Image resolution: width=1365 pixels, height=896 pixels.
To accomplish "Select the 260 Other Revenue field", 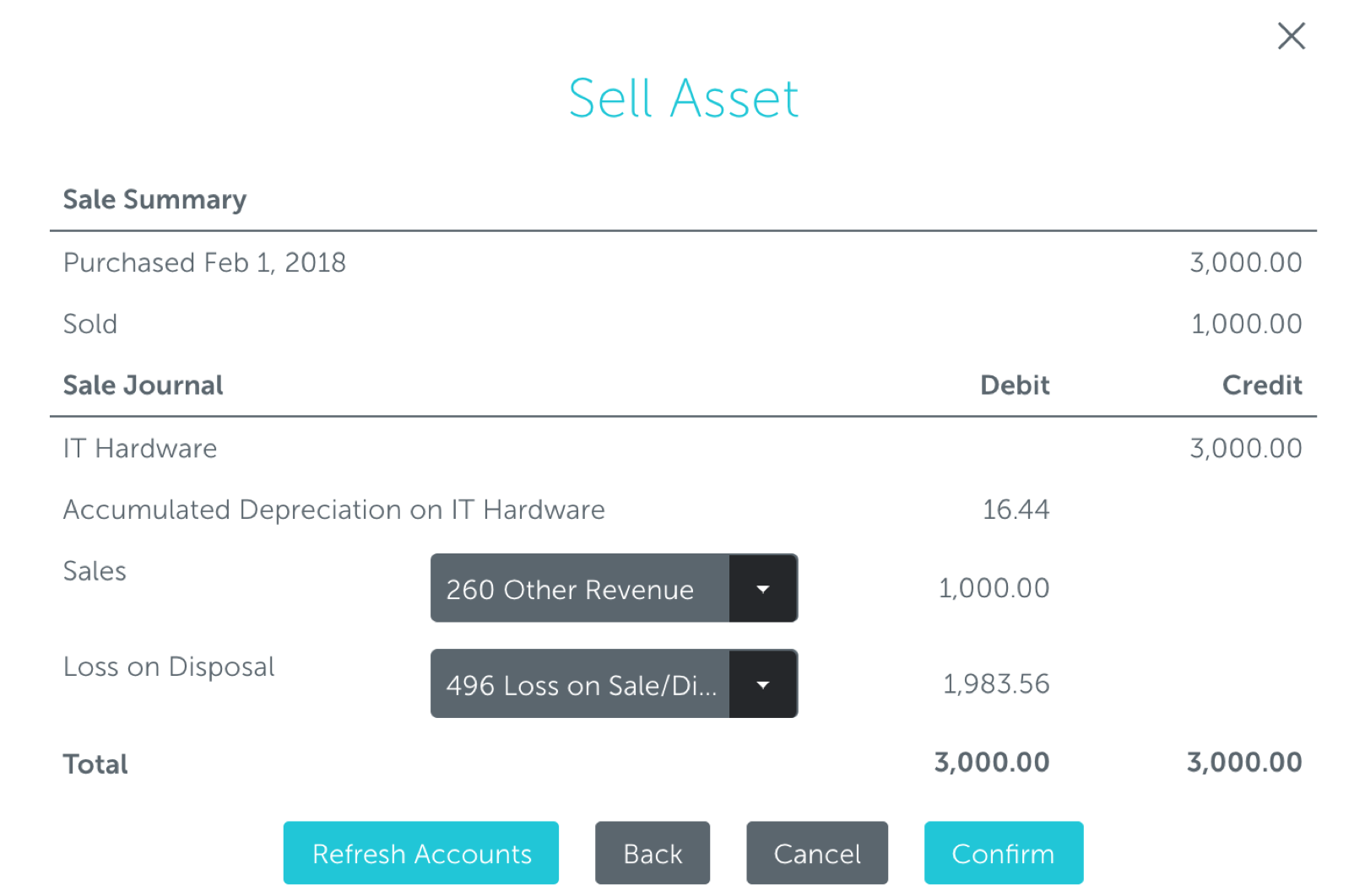I will coord(579,588).
